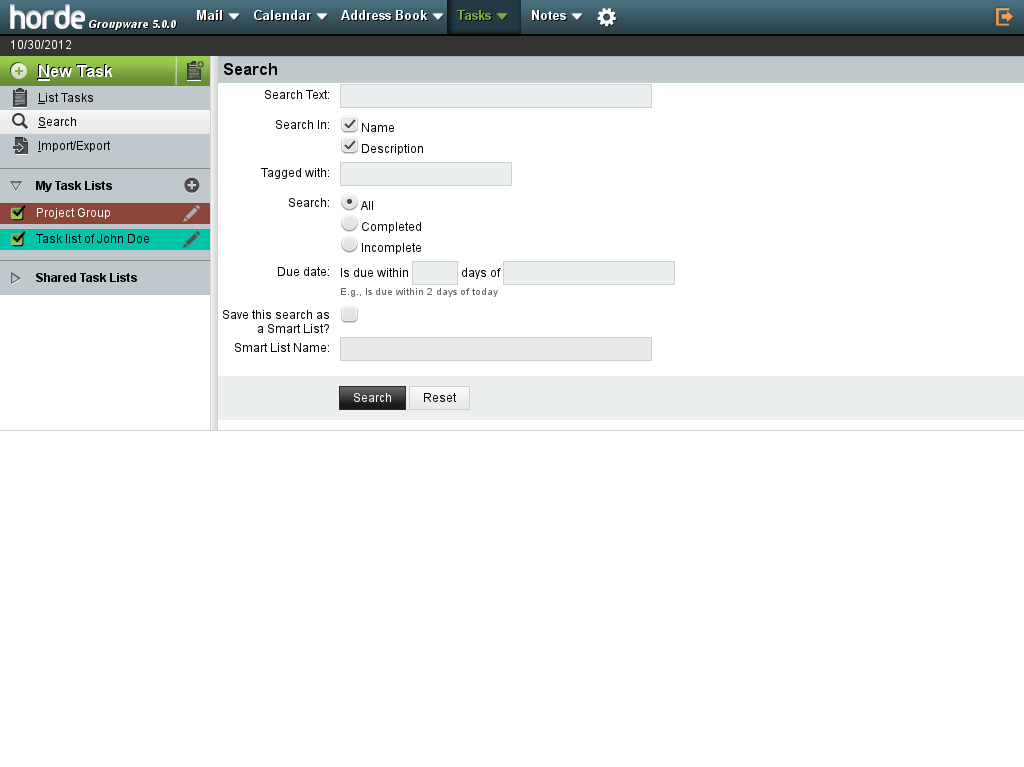Add a new task list with plus icon
The width and height of the screenshot is (1024, 767).
tap(191, 186)
